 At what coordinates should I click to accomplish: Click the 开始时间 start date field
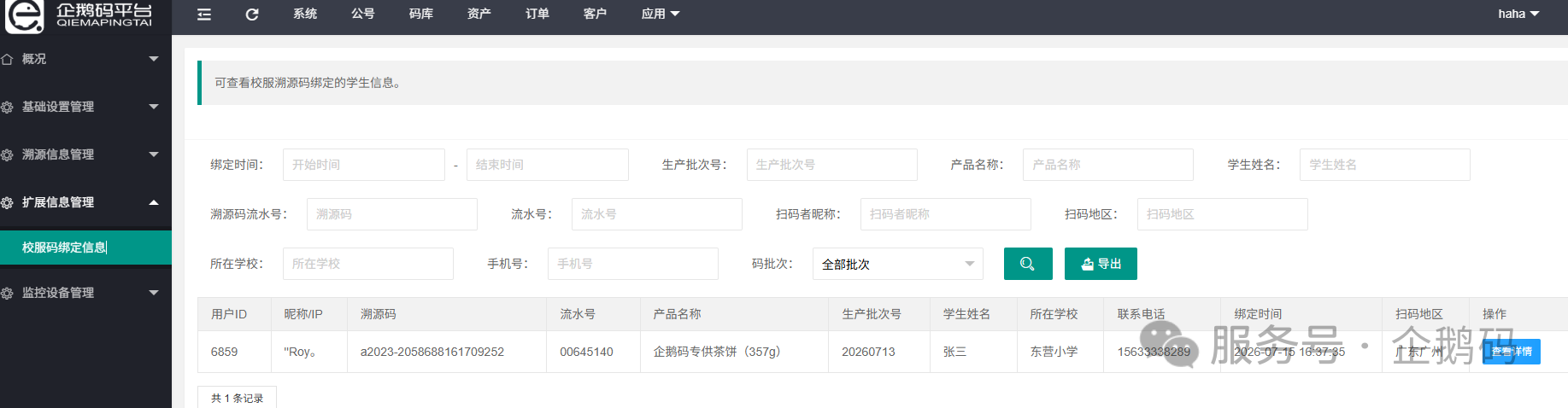(364, 165)
